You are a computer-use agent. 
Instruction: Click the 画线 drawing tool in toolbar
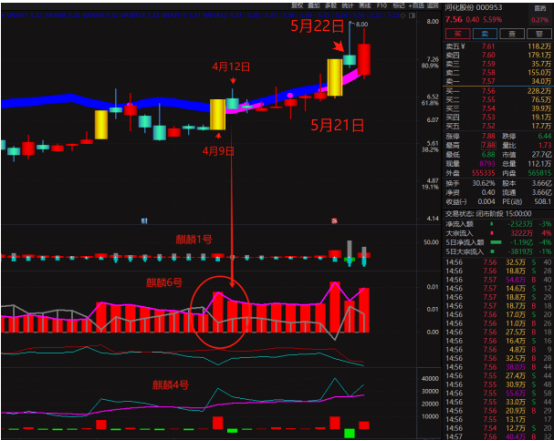coord(365,6)
